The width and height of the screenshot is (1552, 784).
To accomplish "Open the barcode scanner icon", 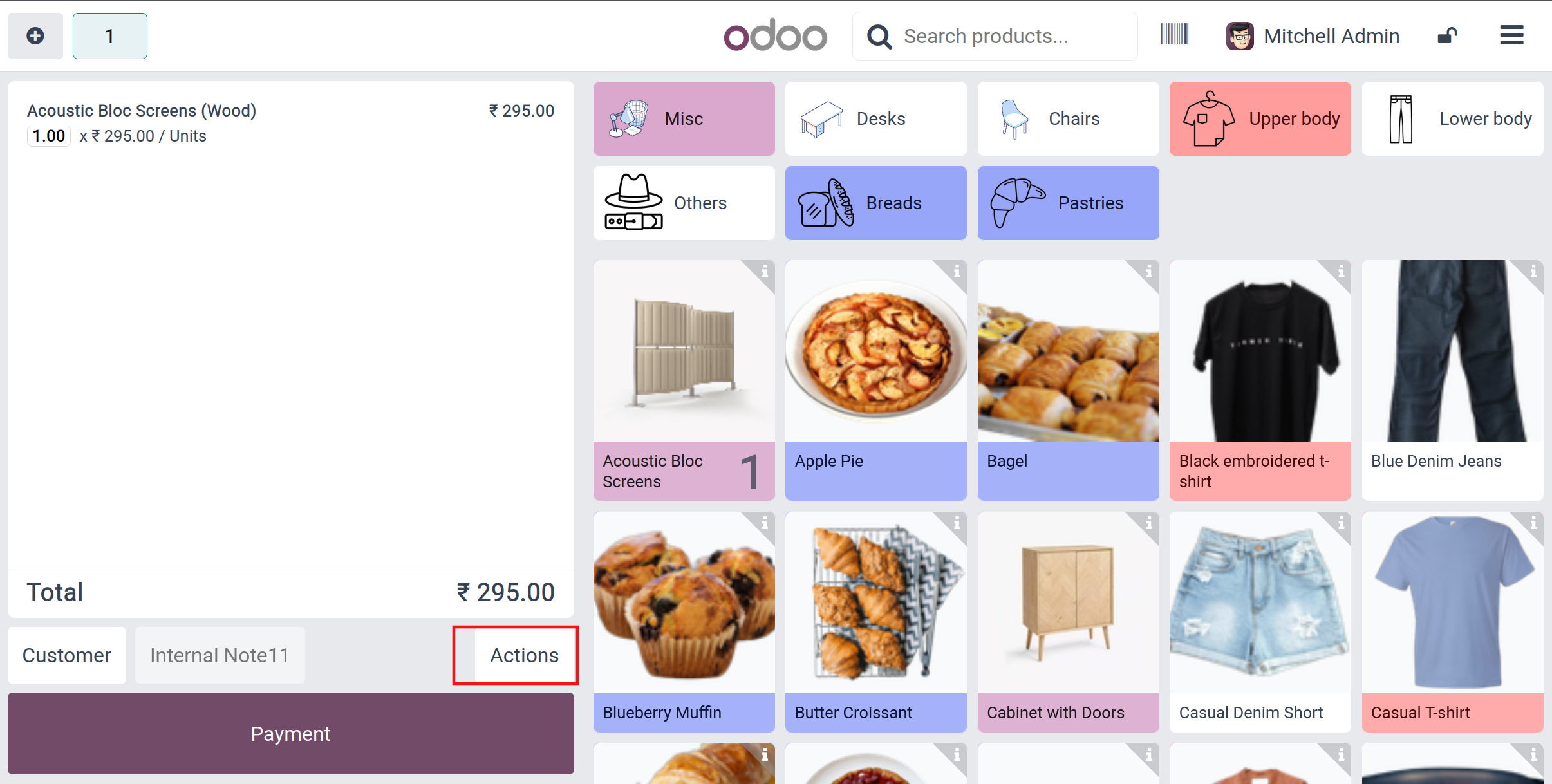I will pyautogui.click(x=1174, y=35).
